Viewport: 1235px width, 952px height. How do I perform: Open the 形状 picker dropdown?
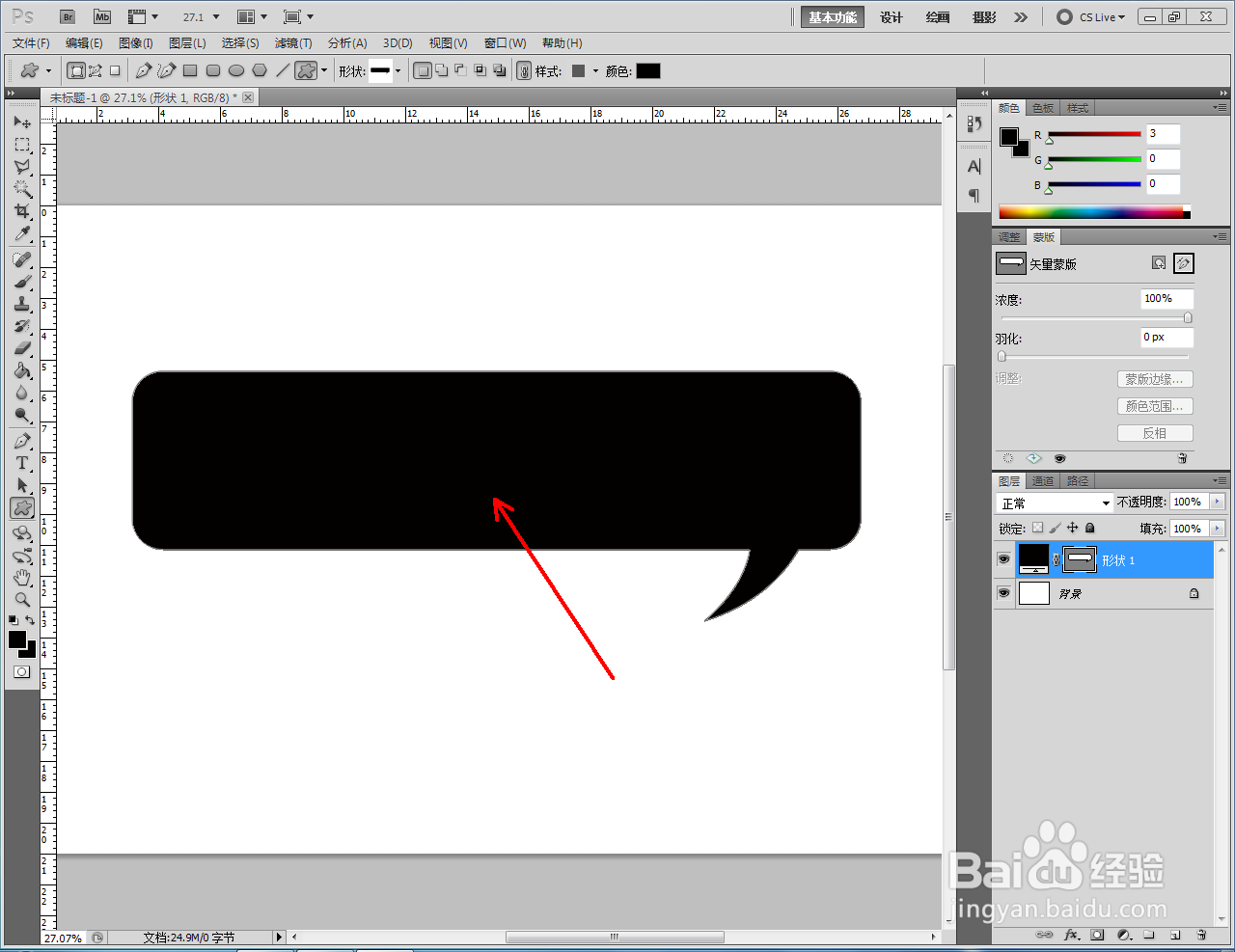coord(397,70)
